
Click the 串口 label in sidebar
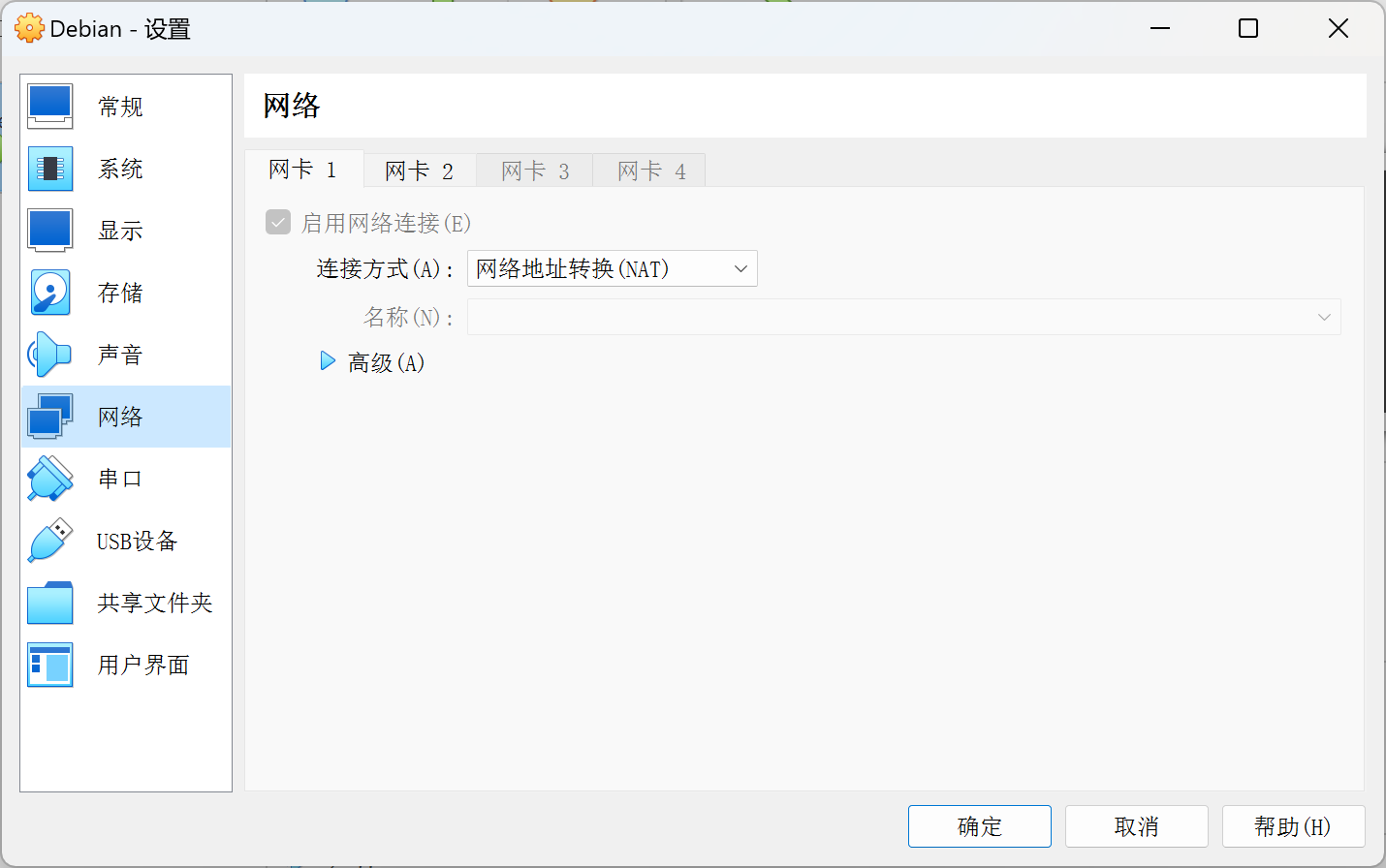pos(120,479)
